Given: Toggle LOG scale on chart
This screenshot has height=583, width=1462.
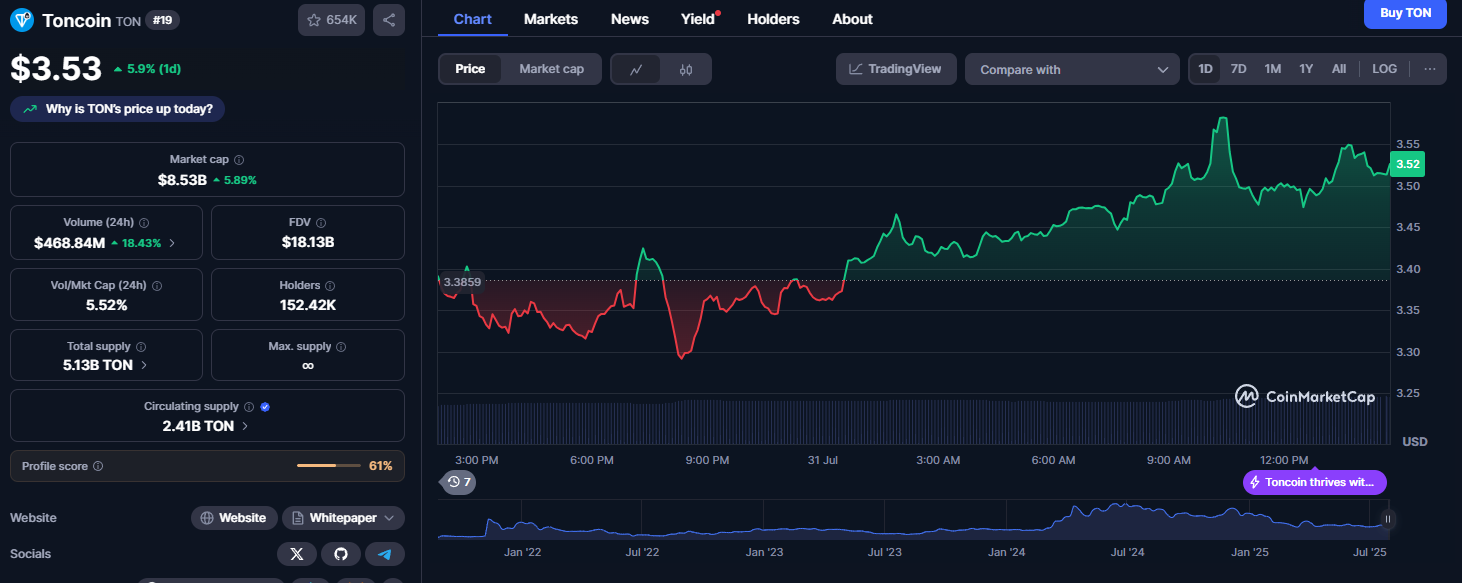Looking at the screenshot, I should click(1384, 69).
